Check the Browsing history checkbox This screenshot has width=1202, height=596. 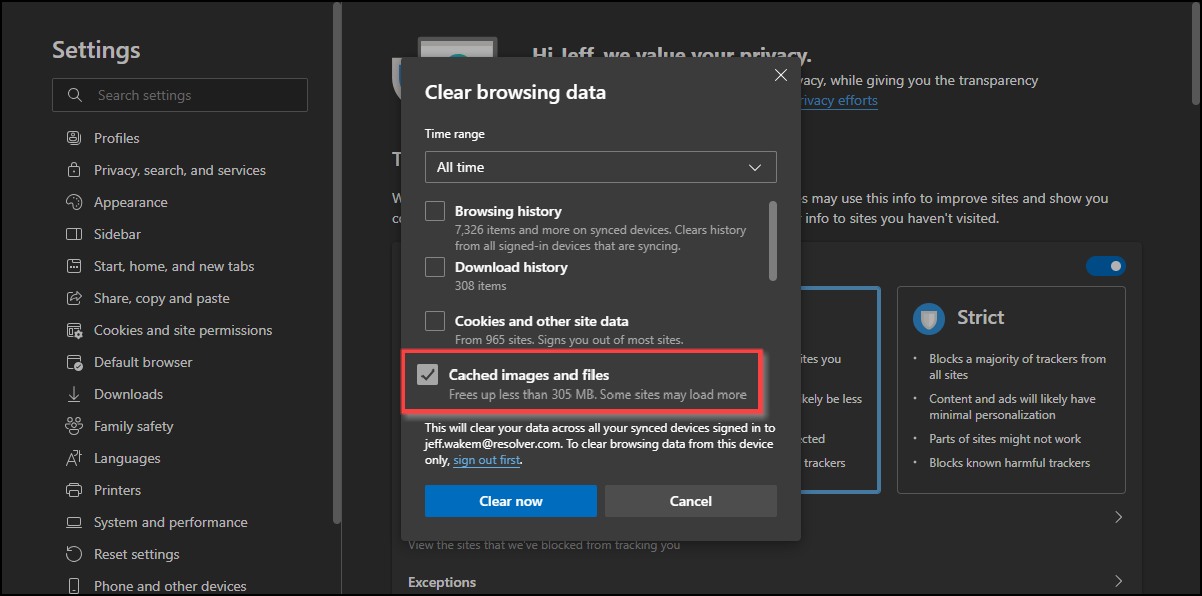pos(435,211)
